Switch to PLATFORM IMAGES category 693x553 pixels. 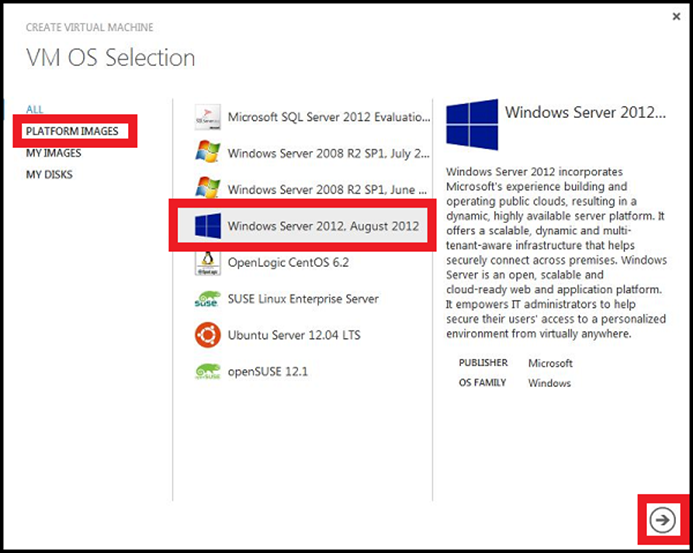click(x=72, y=131)
